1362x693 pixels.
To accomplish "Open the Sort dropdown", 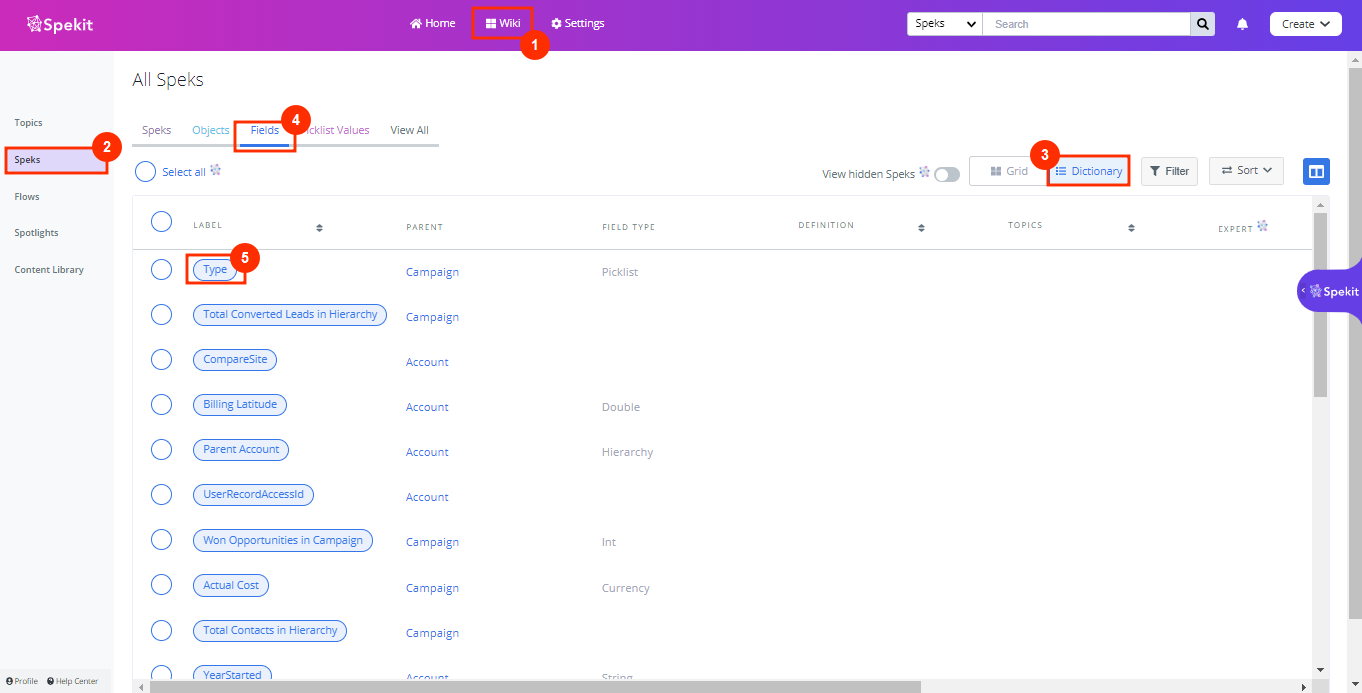I will [x=1246, y=171].
